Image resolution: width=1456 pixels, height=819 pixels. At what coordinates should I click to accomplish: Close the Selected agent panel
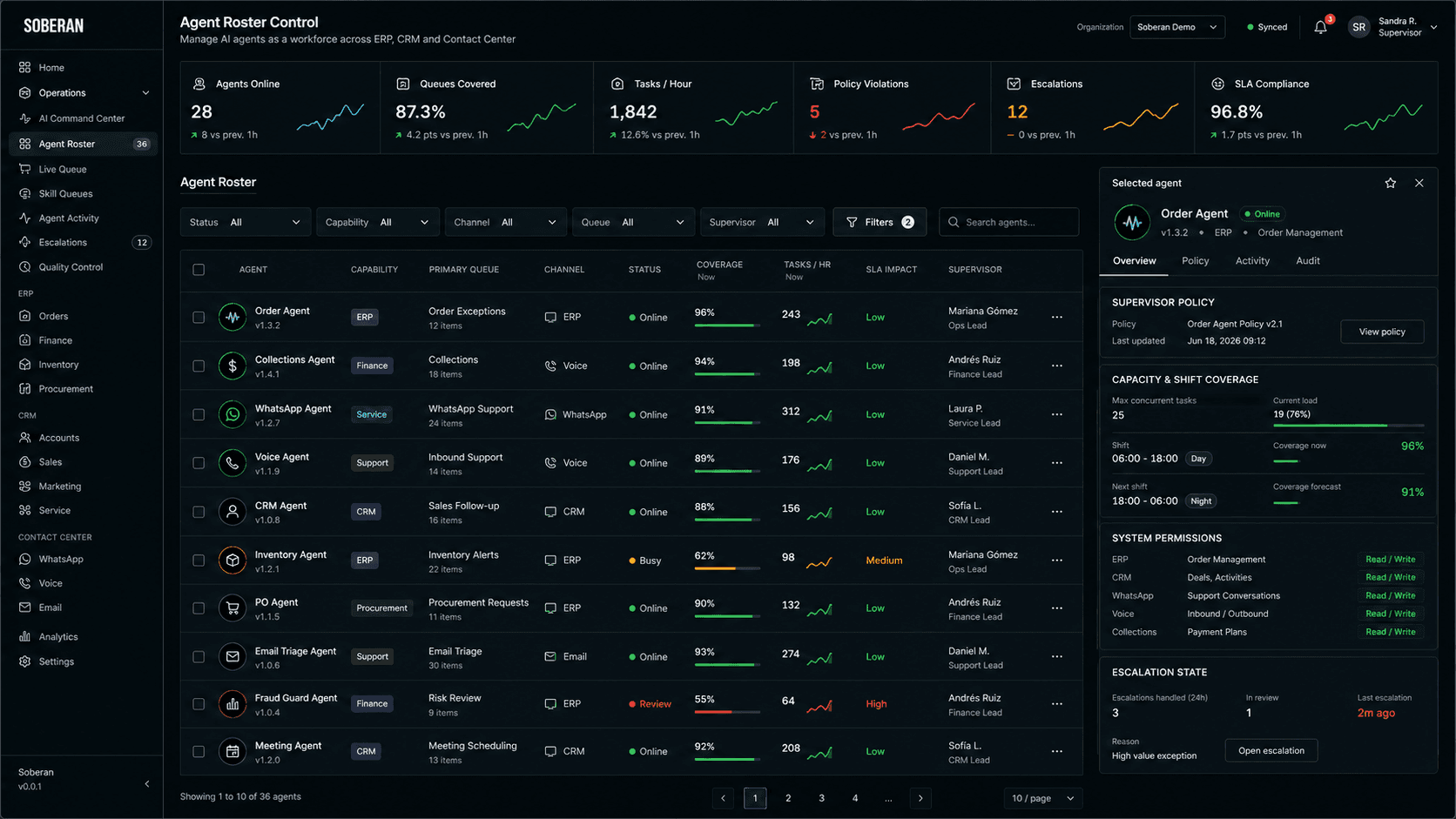point(1419,183)
